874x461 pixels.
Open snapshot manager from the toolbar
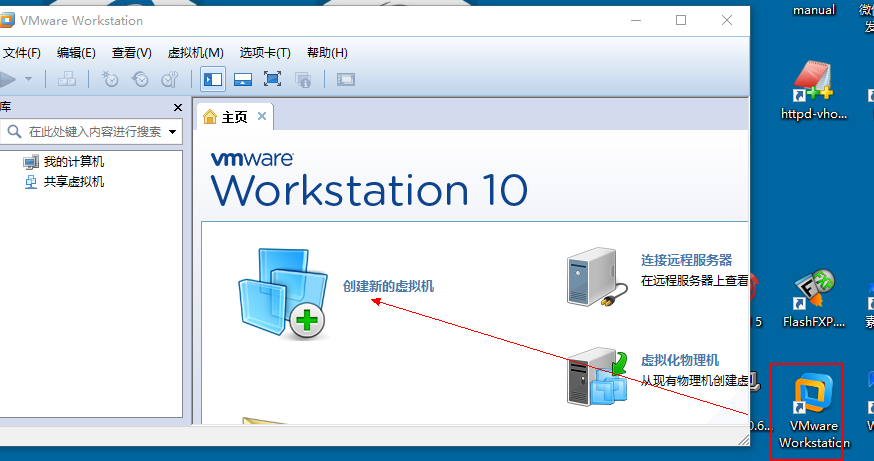click(170, 79)
